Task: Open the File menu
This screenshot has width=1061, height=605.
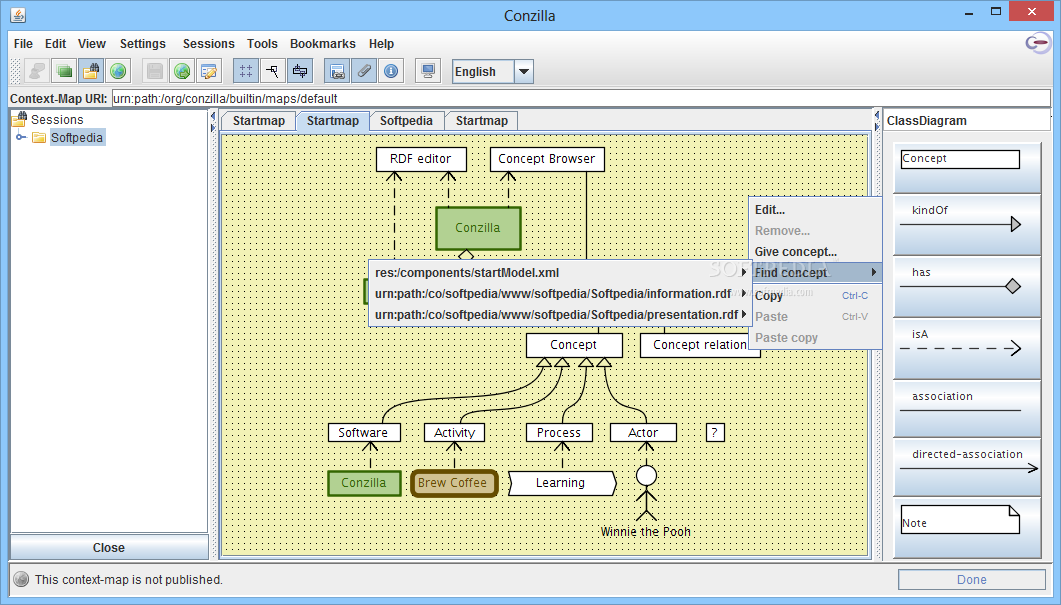Action: 23,43
